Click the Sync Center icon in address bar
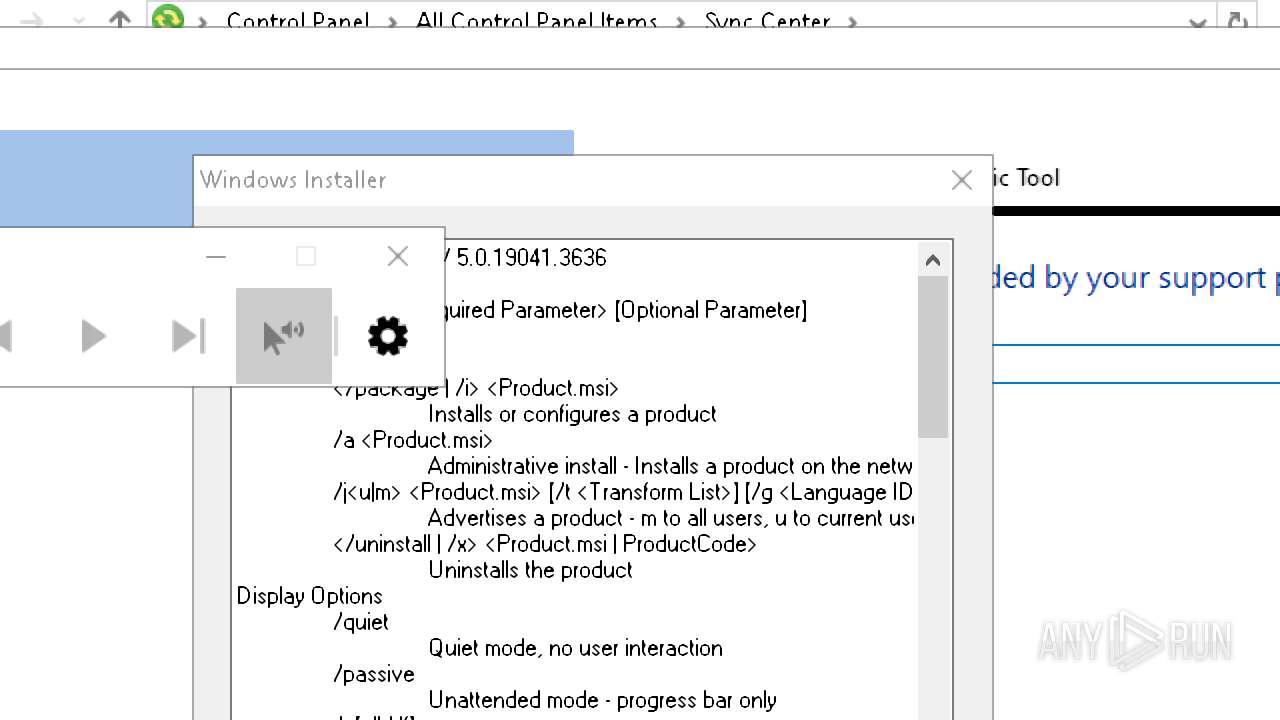Image resolution: width=1280 pixels, height=720 pixels. tap(168, 18)
